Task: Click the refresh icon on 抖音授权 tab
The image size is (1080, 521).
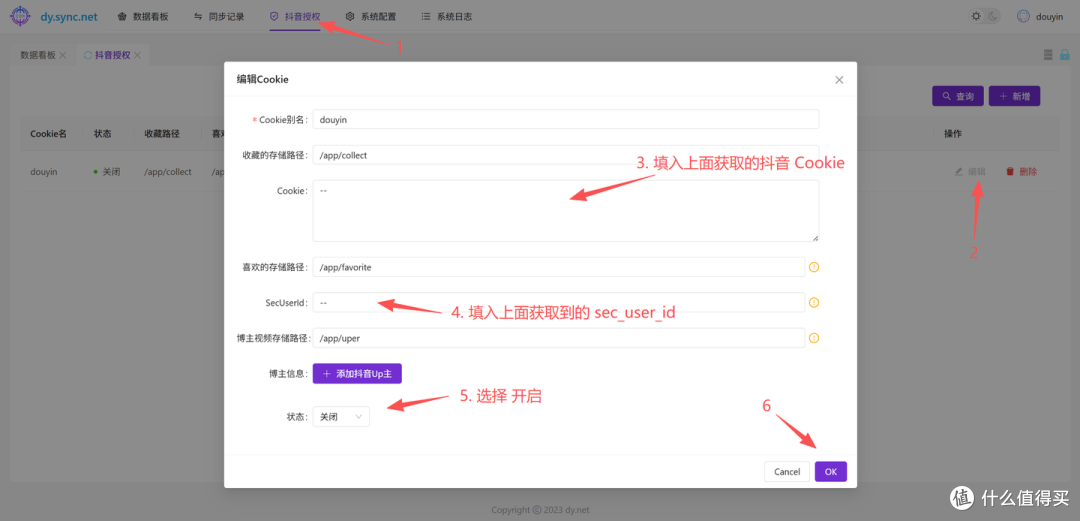Action: coord(87,55)
